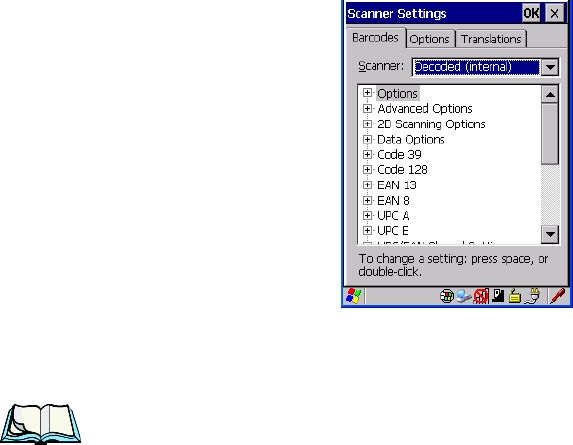This screenshot has width=573, height=445.
Task: Expand the Options tree node
Action: tap(368, 93)
